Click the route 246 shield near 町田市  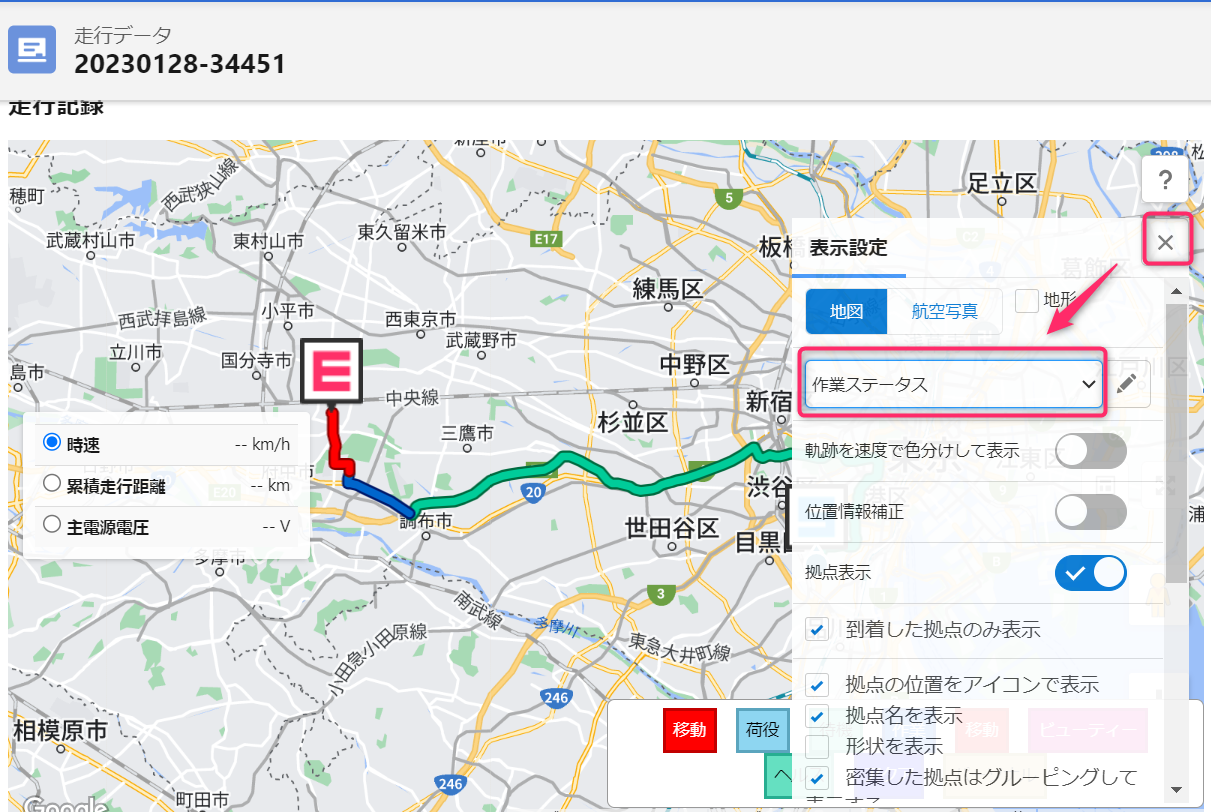pos(451,783)
